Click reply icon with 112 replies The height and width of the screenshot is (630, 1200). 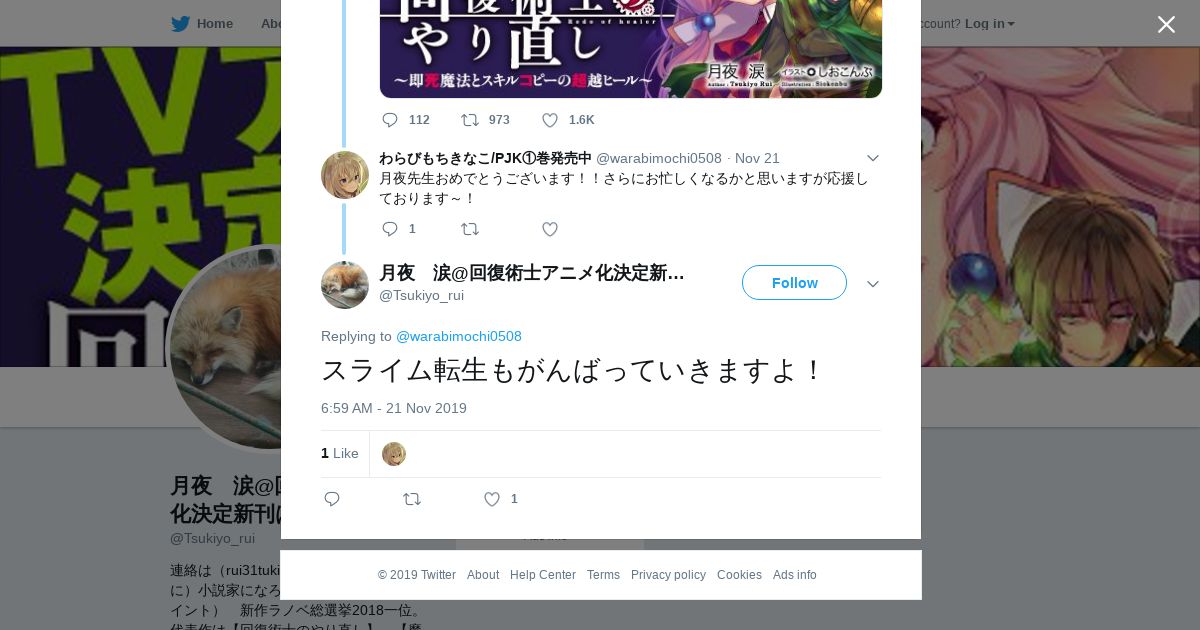pyautogui.click(x=390, y=120)
